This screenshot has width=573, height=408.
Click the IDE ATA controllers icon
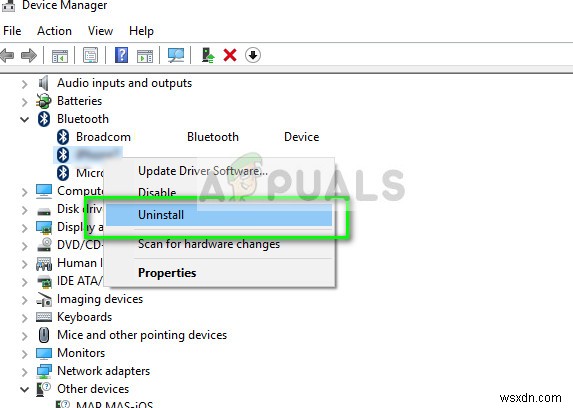44,282
